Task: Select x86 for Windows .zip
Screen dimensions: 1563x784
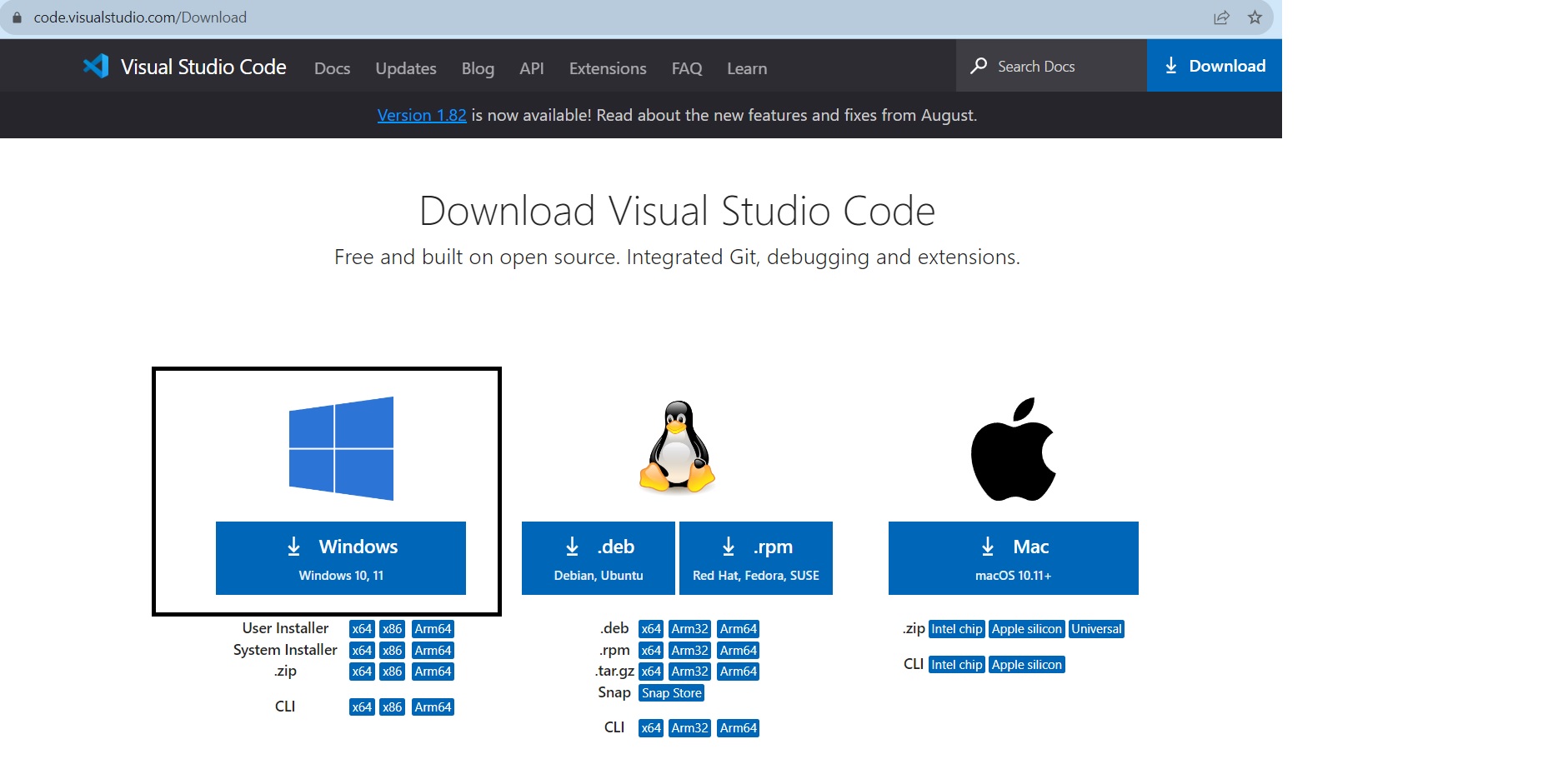Action: click(393, 672)
